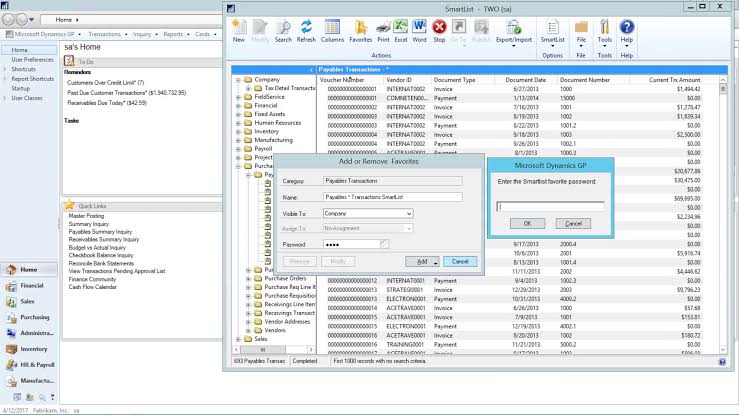Expand the Vendors folder in the tree
This screenshot has height=415, width=739.
pyautogui.click(x=248, y=330)
